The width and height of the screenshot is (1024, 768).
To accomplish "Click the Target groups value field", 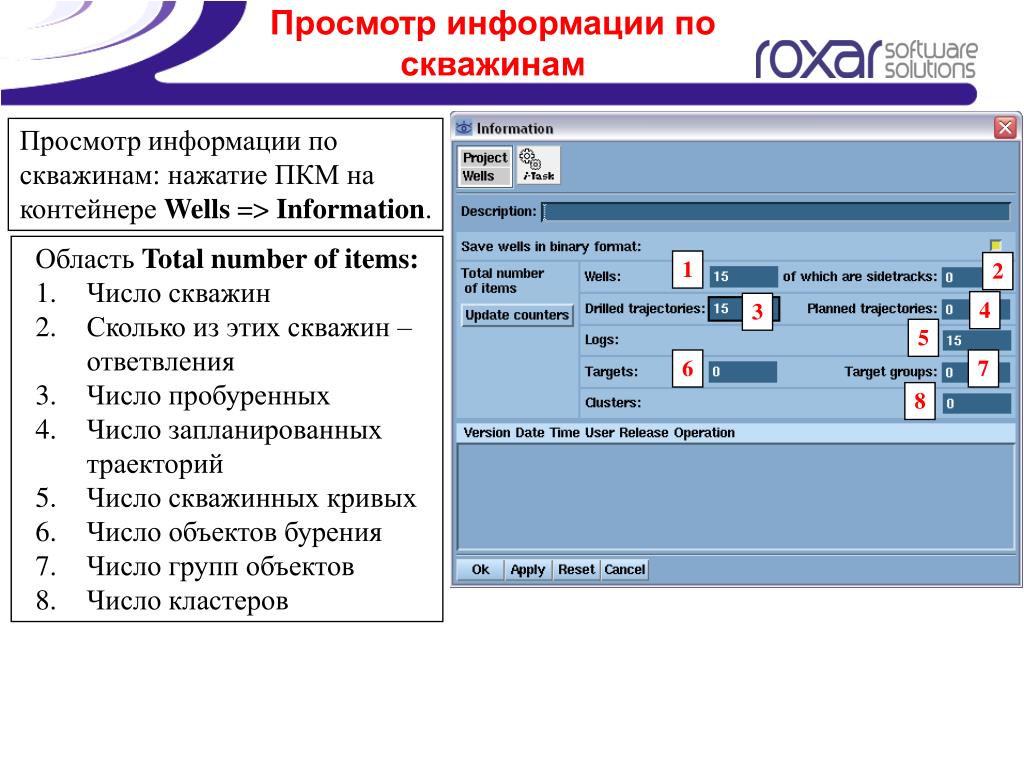I will 976,372.
